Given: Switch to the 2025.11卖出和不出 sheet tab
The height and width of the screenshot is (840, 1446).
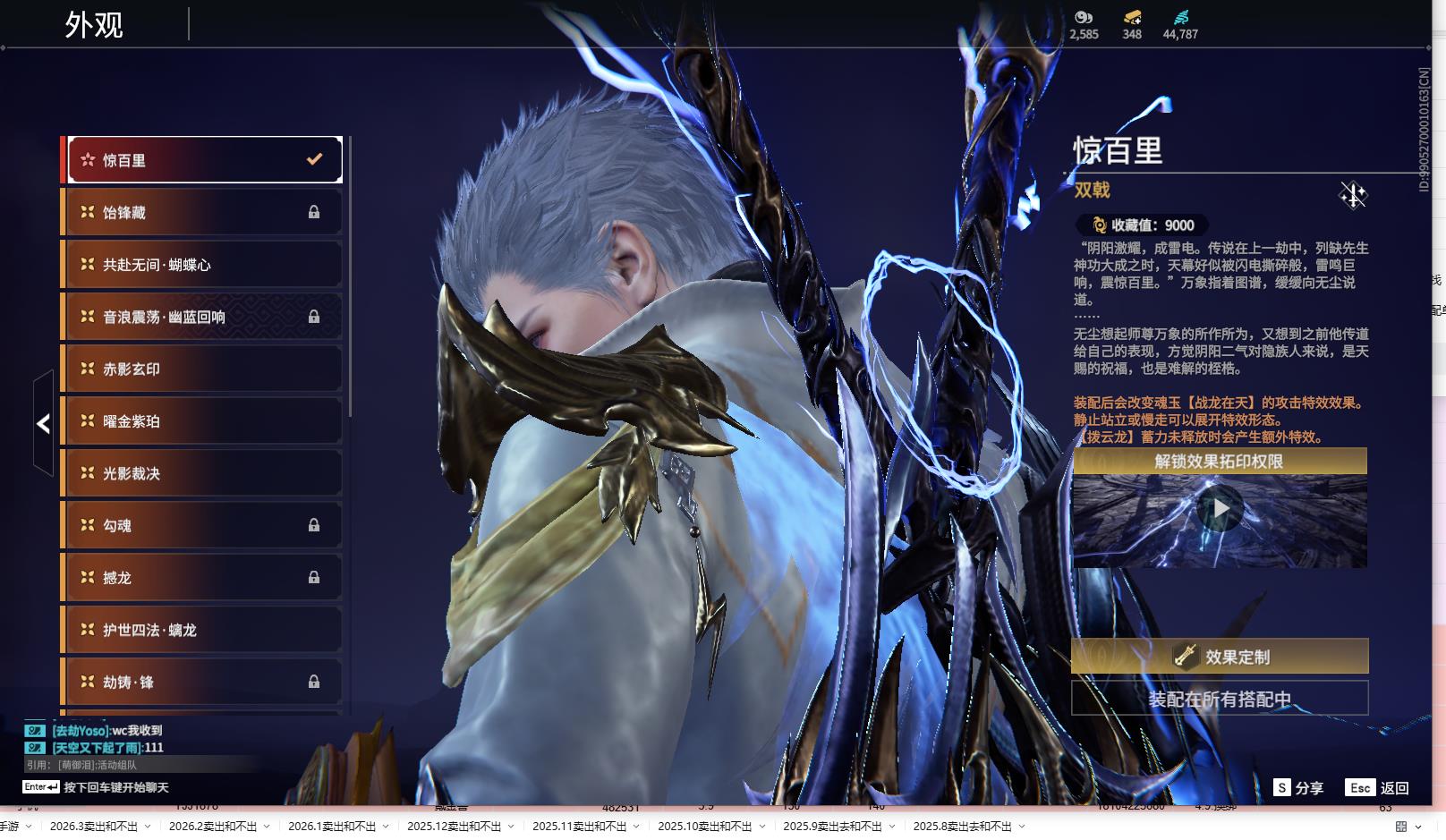Looking at the screenshot, I should 580,827.
